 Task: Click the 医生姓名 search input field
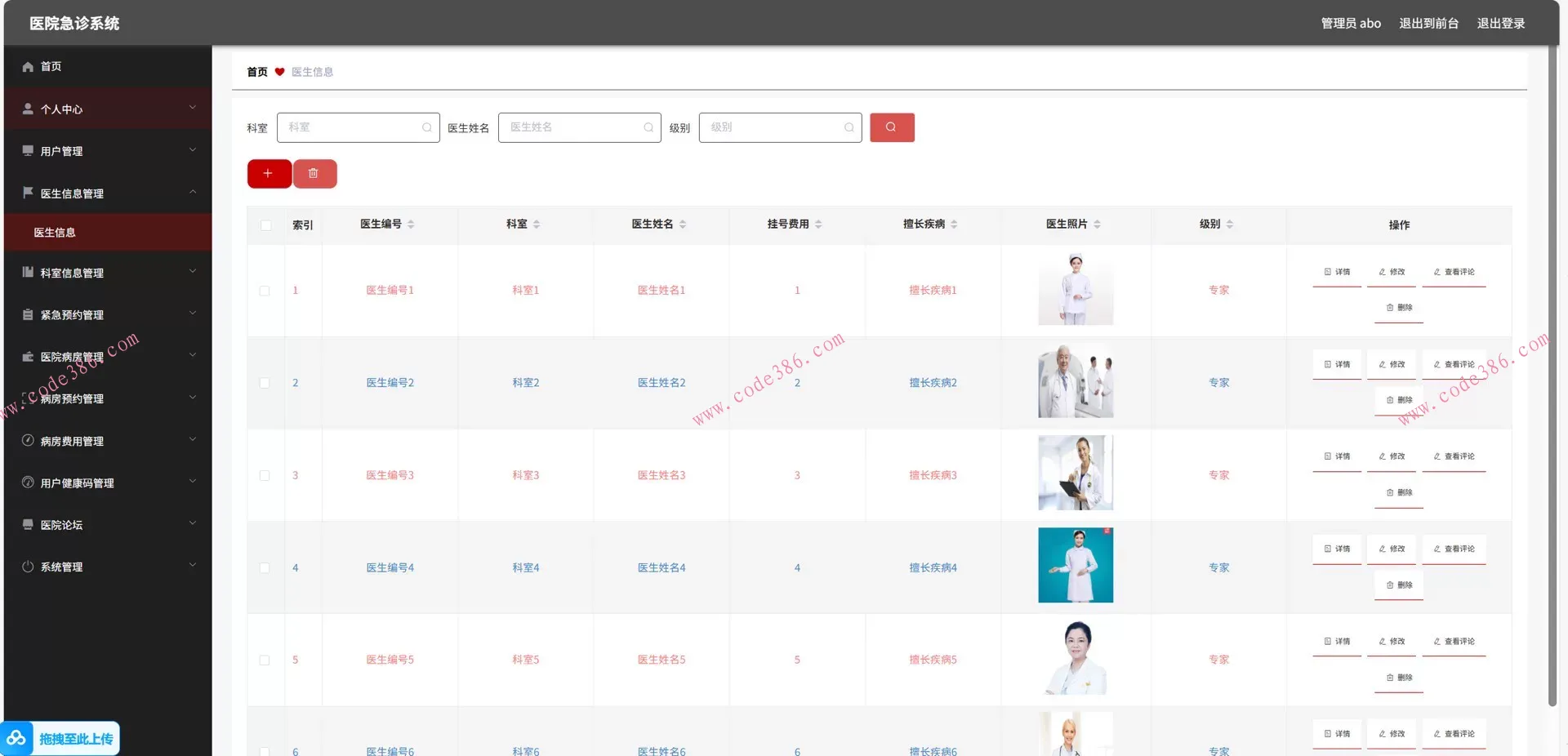[x=572, y=127]
